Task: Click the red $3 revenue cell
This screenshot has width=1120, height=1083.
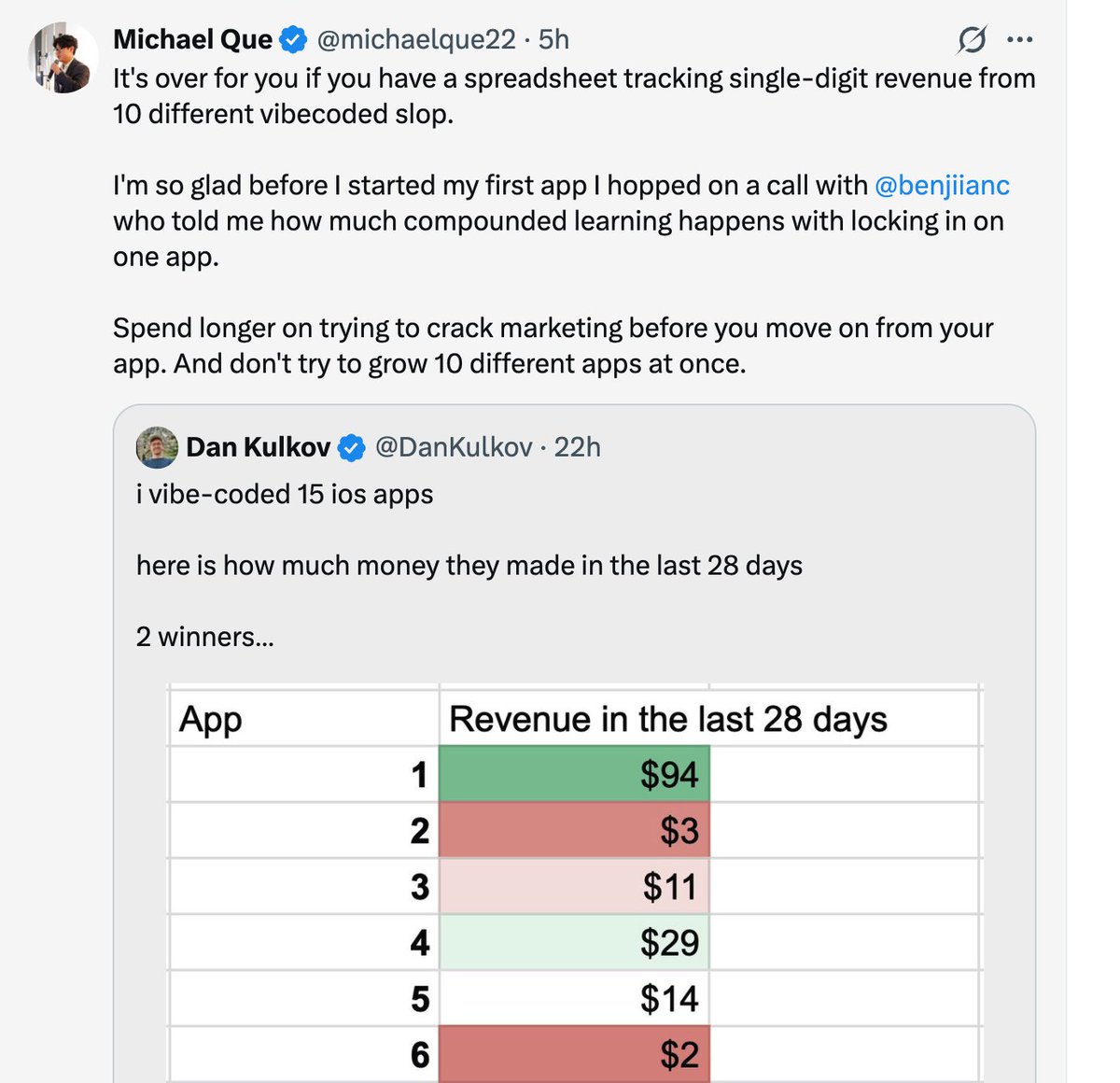Action: [x=574, y=830]
